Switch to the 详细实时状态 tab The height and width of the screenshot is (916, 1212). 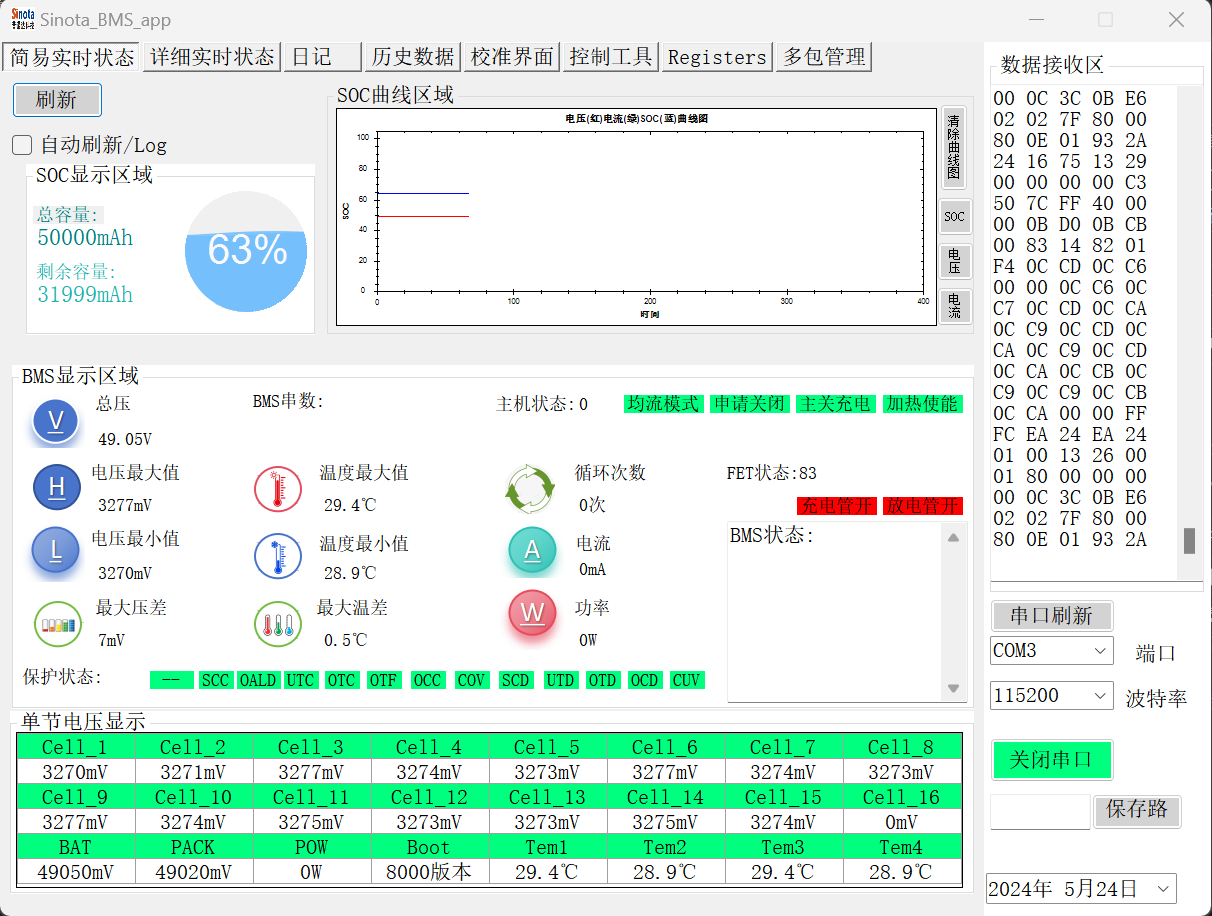211,57
